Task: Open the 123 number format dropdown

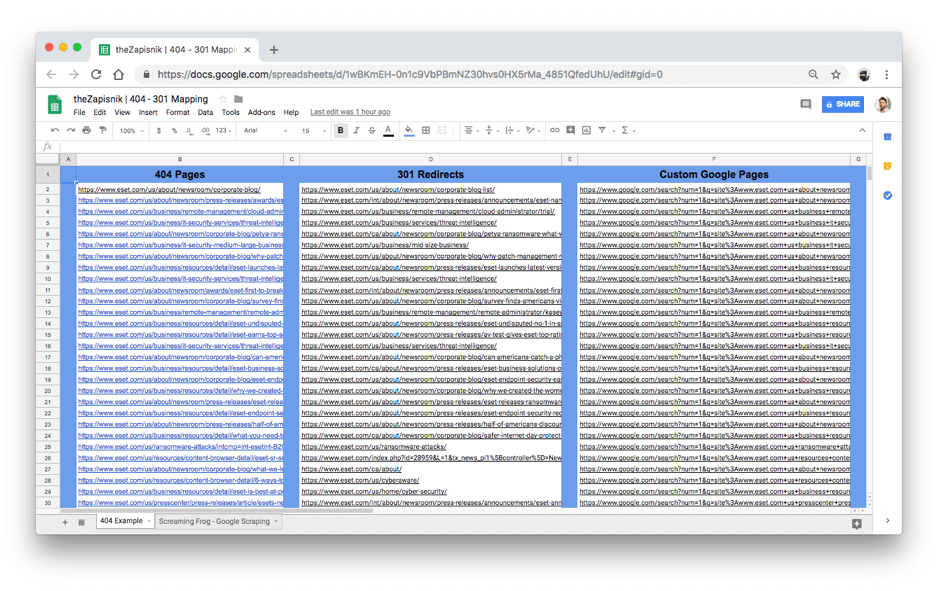Action: [224, 130]
